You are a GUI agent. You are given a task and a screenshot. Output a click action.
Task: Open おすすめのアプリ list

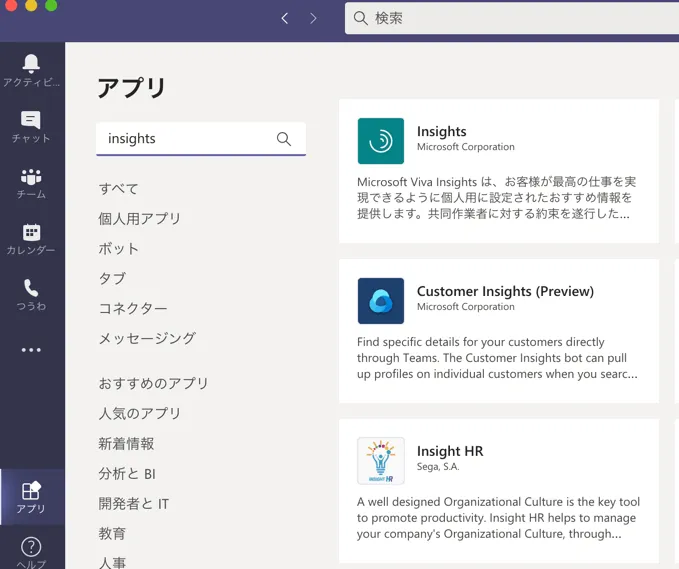point(153,383)
